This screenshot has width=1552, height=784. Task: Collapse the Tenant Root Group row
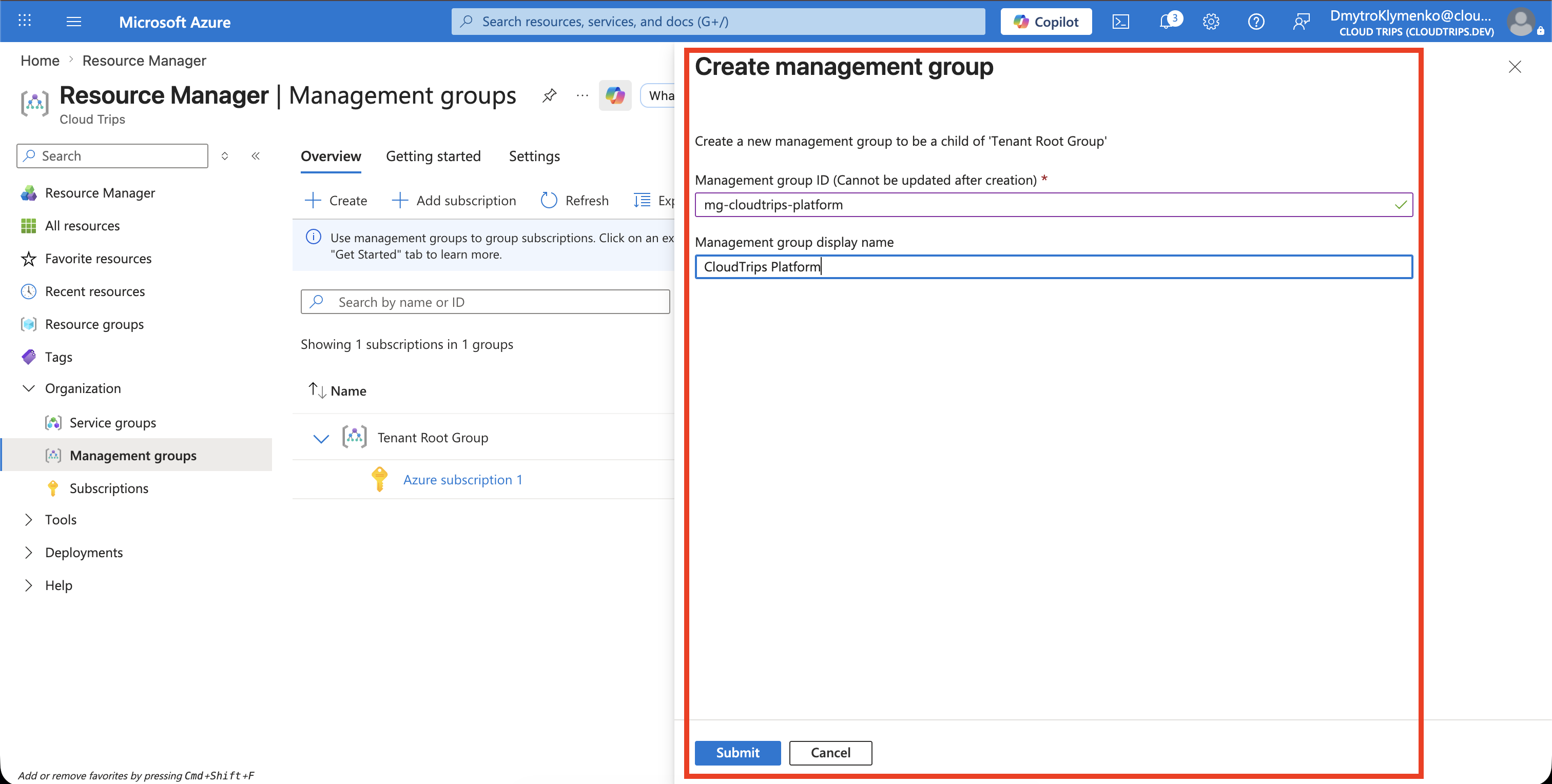point(321,438)
